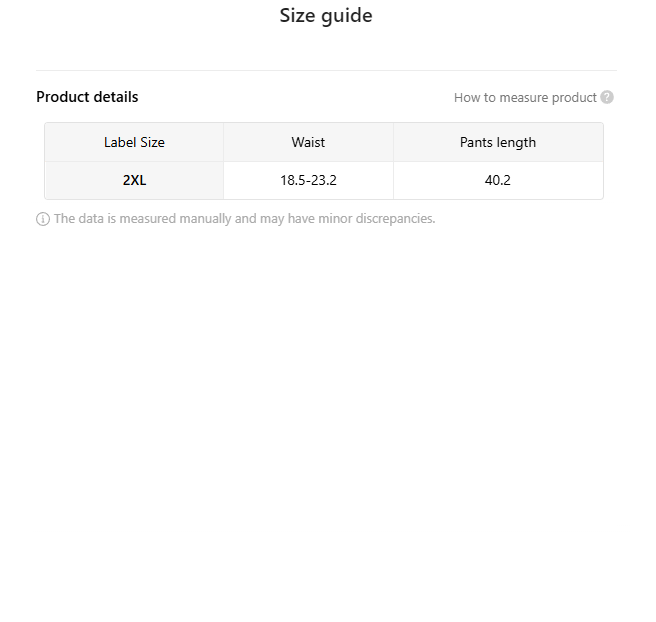Image resolution: width=656 pixels, height=622 pixels.
Task: Click the 18.5-23.2 waist value
Action: [x=308, y=181]
